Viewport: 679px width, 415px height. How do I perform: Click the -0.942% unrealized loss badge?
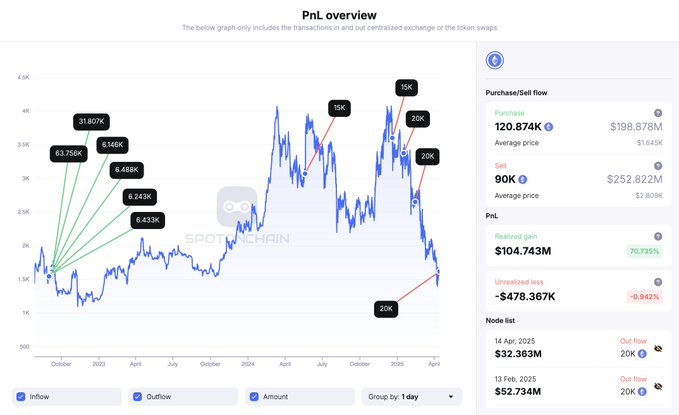[643, 297]
